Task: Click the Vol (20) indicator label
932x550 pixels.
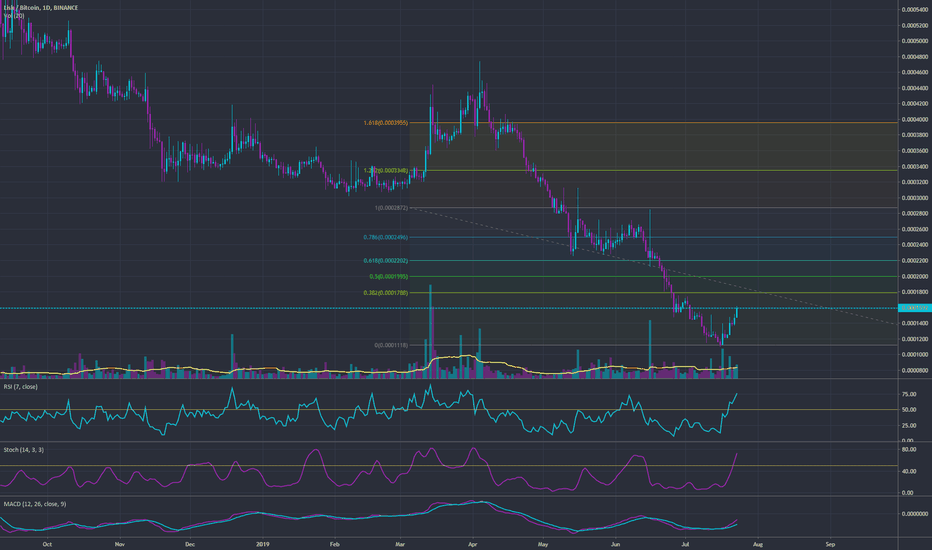Action: [x=14, y=16]
